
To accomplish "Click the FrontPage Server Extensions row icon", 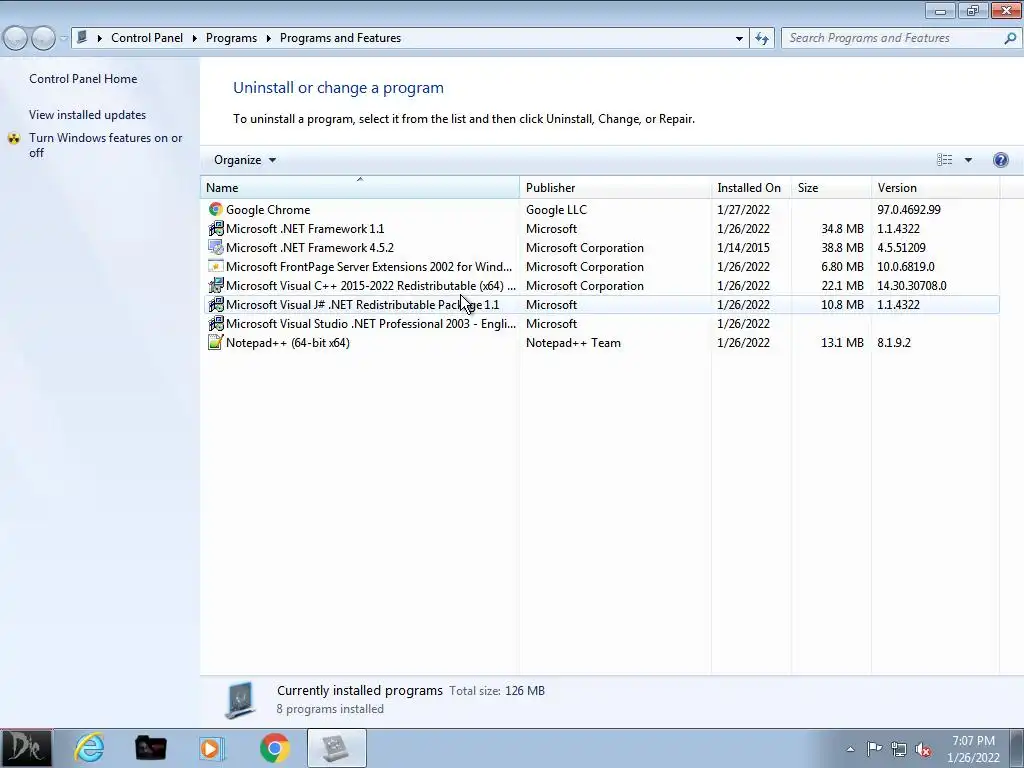I will pos(216,266).
